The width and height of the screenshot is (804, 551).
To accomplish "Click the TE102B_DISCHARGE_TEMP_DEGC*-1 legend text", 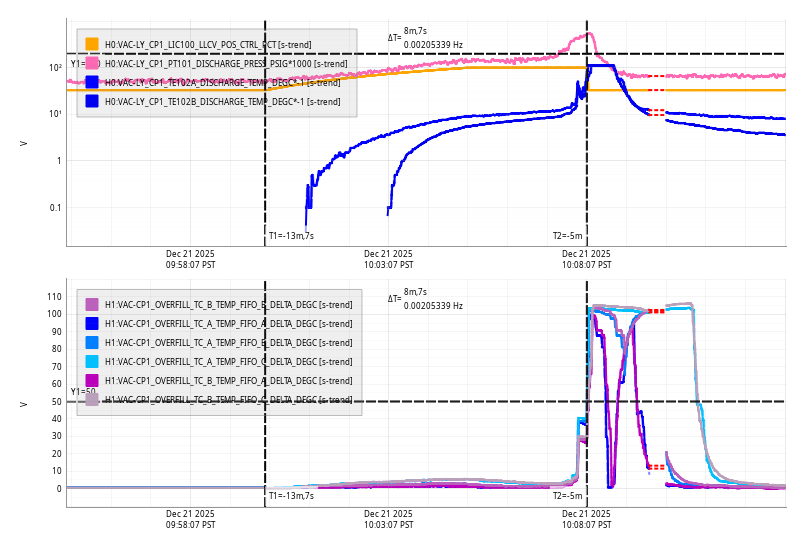I will click(x=222, y=101).
